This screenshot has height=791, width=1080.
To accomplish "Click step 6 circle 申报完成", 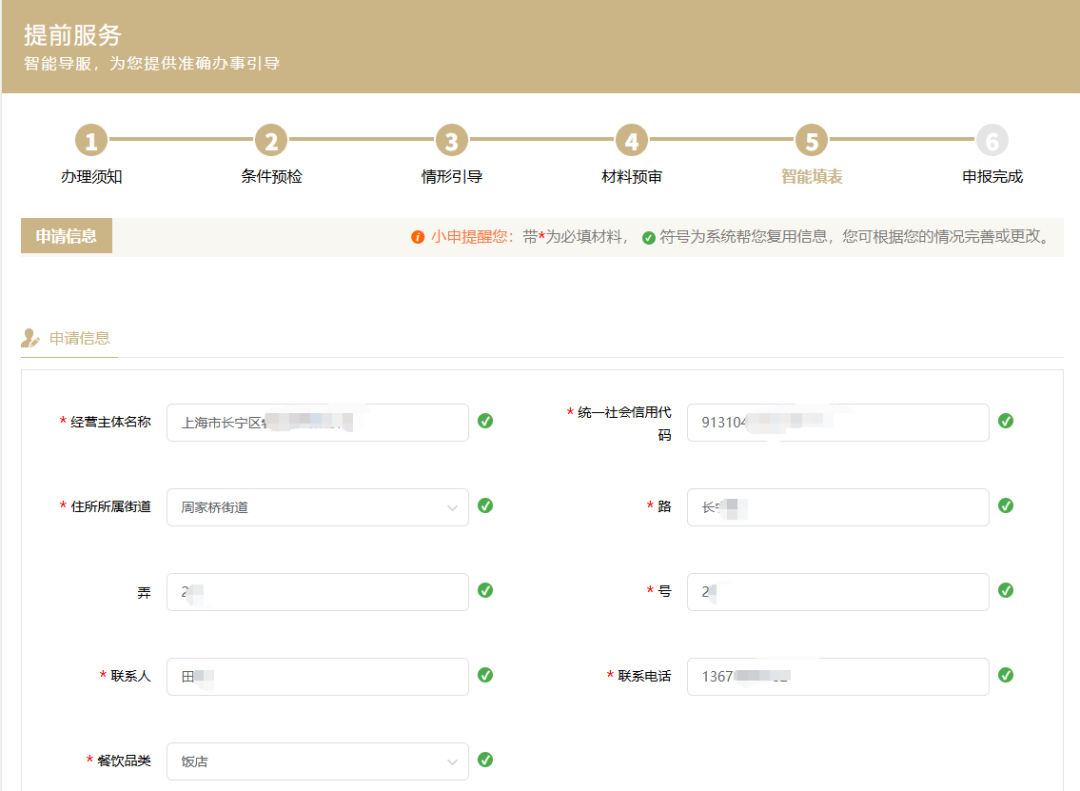I will 992,141.
